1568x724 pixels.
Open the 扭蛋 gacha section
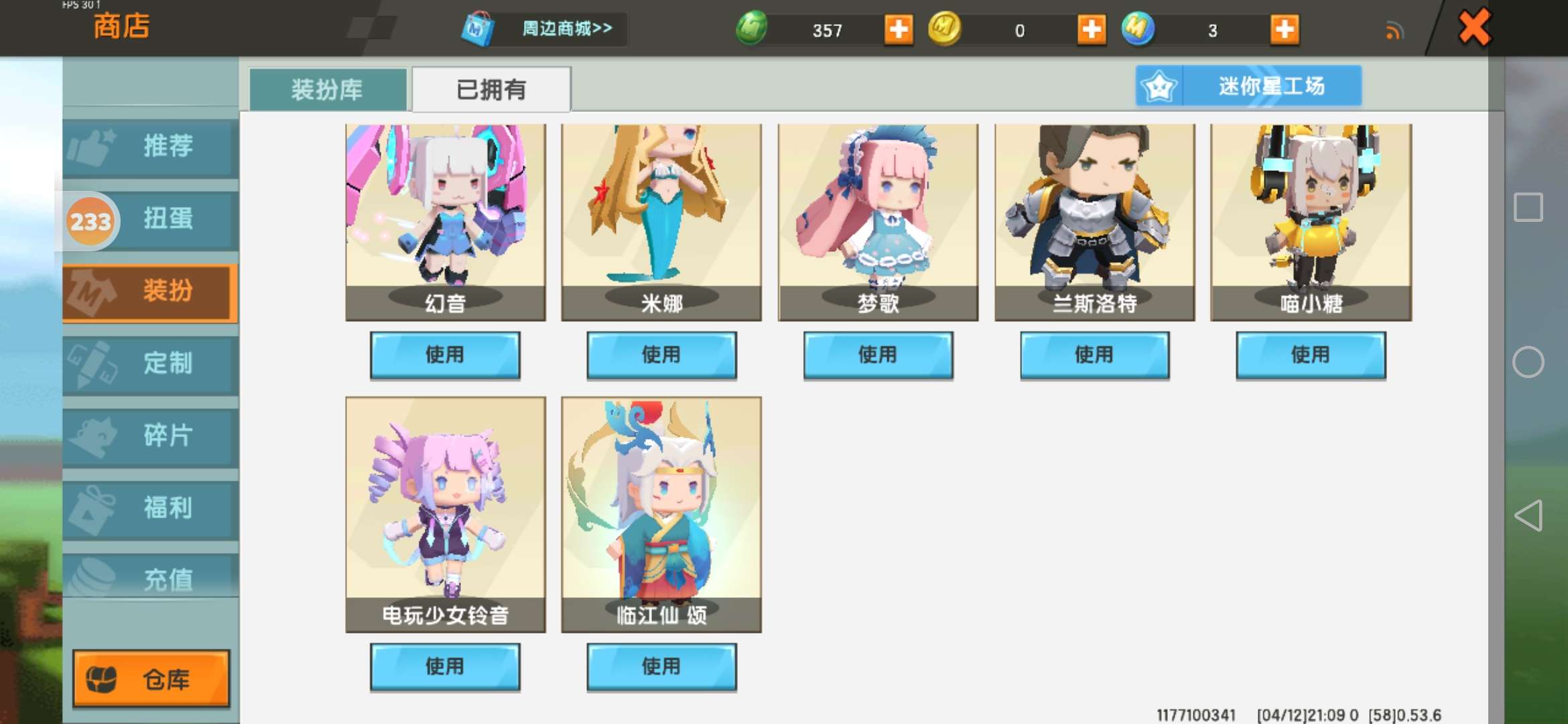151,219
